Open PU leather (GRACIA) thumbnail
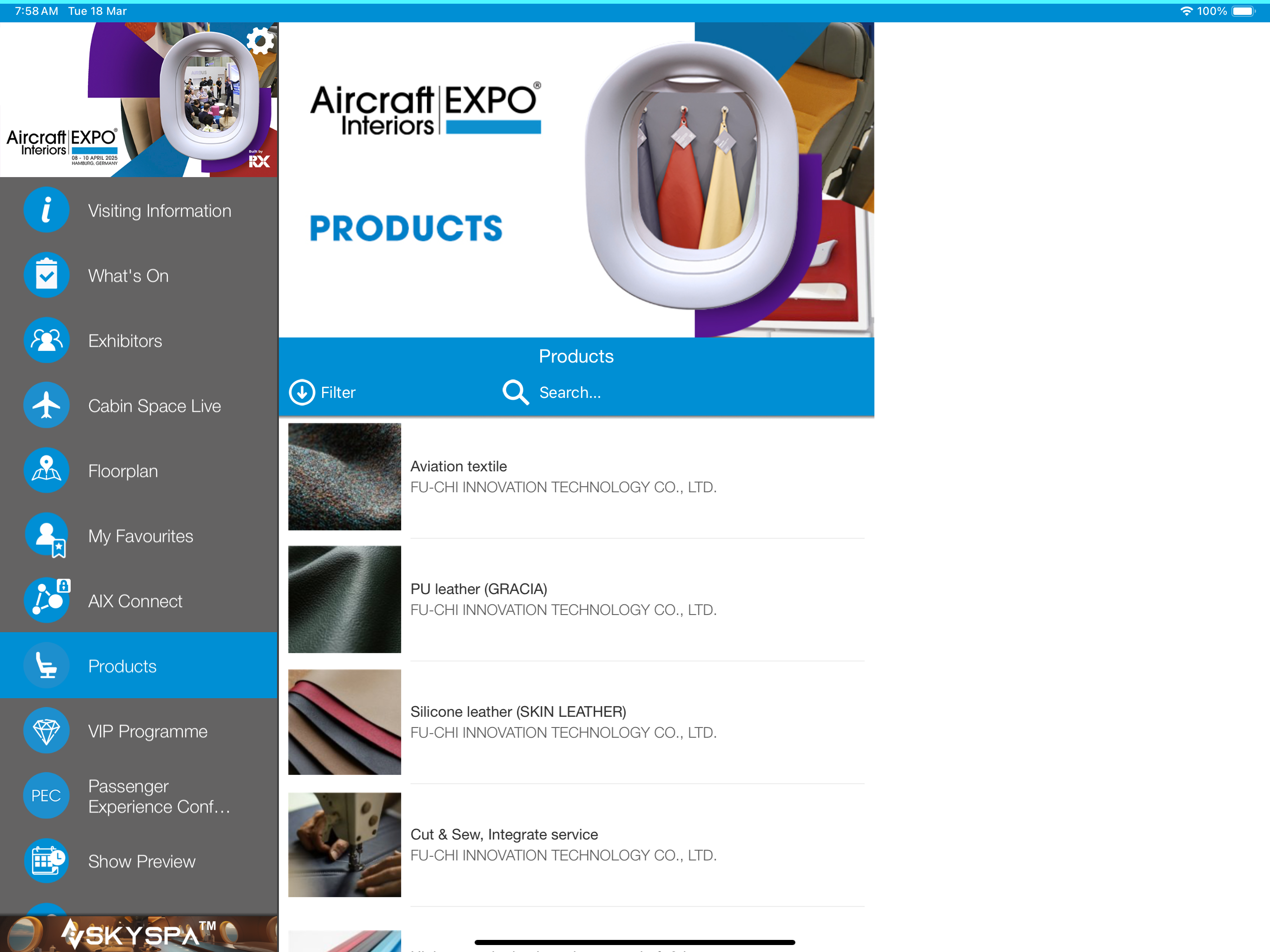The height and width of the screenshot is (952, 1270). [x=344, y=600]
